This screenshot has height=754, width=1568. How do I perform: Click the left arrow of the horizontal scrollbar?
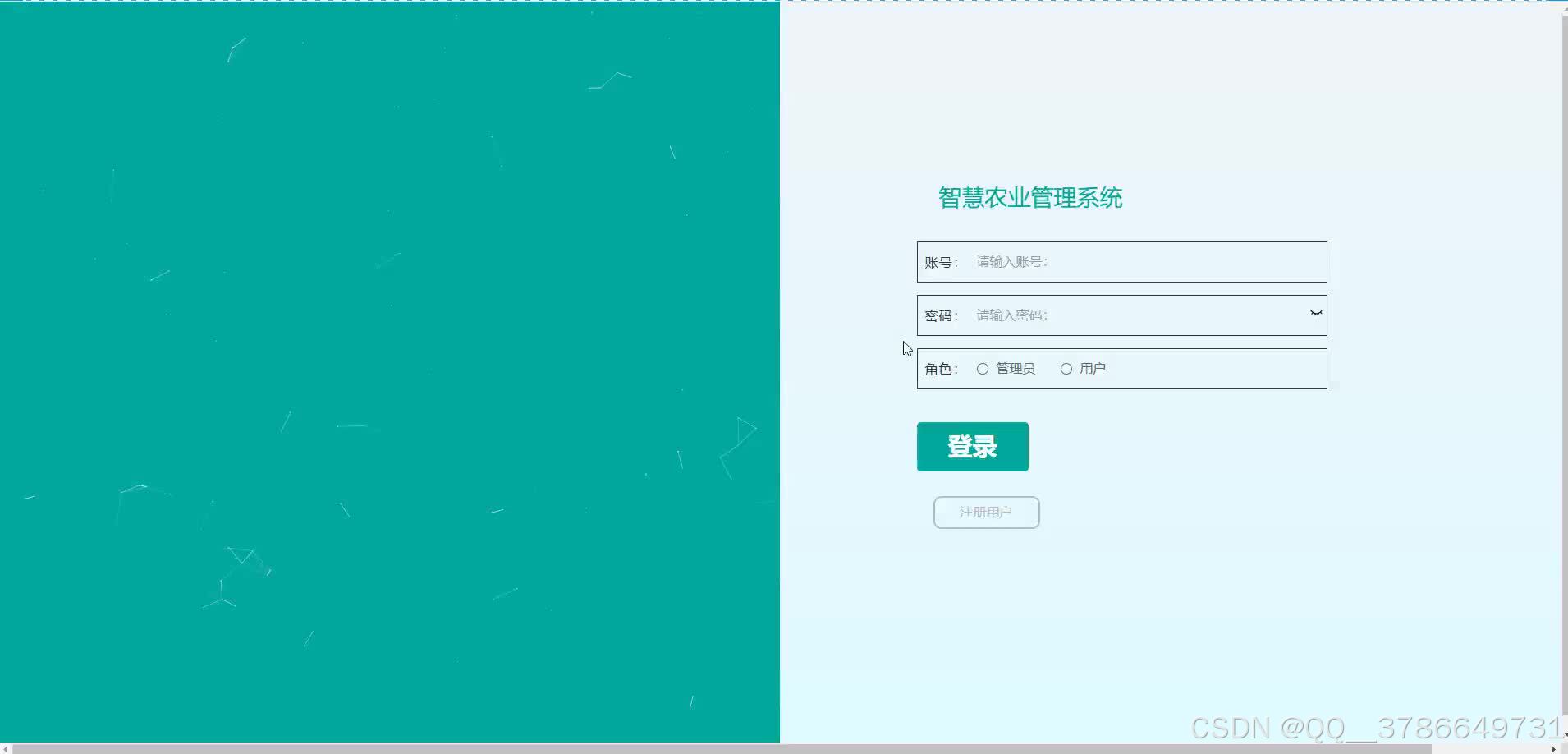coord(7,747)
